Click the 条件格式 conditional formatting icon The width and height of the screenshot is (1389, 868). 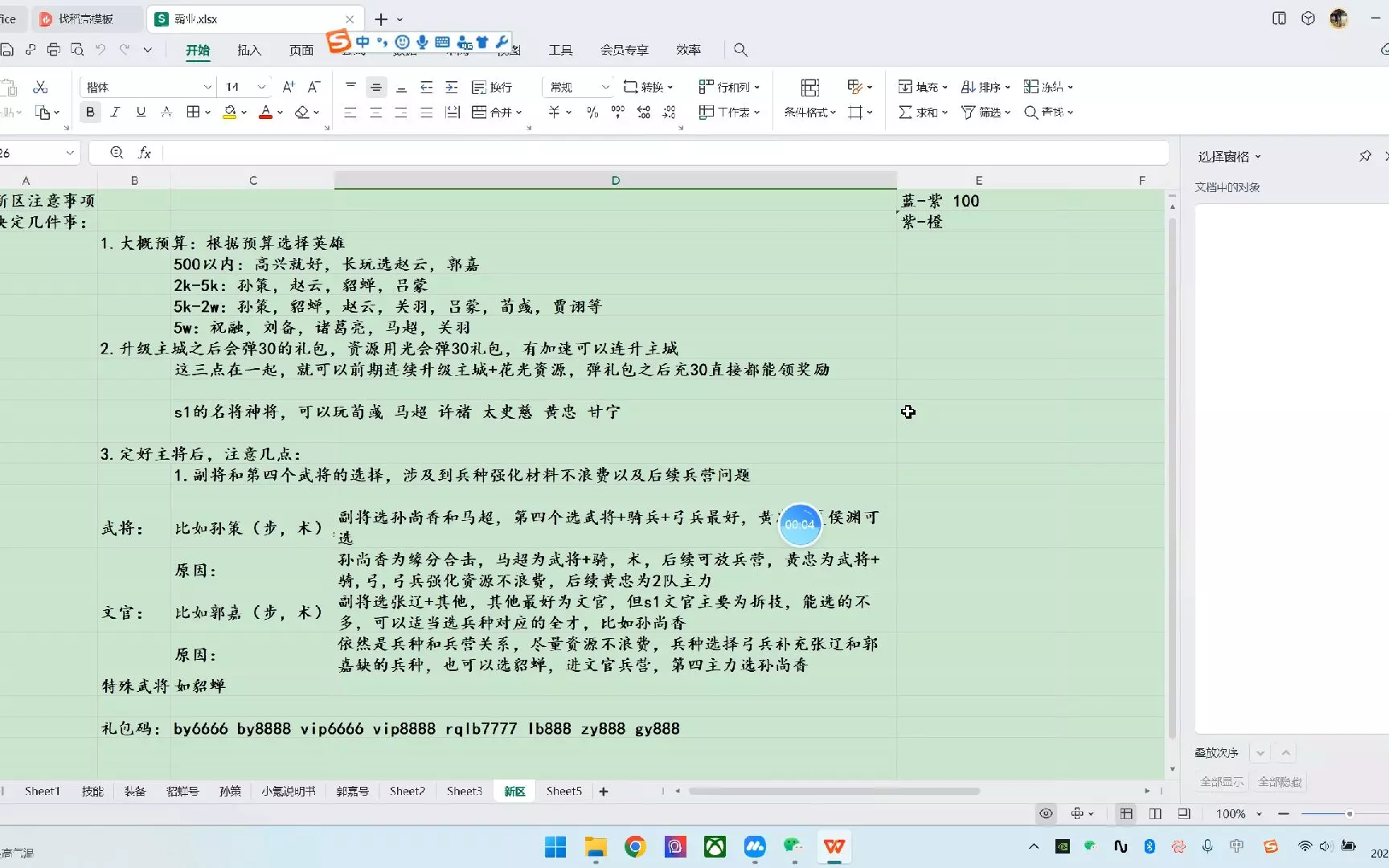pos(810,87)
